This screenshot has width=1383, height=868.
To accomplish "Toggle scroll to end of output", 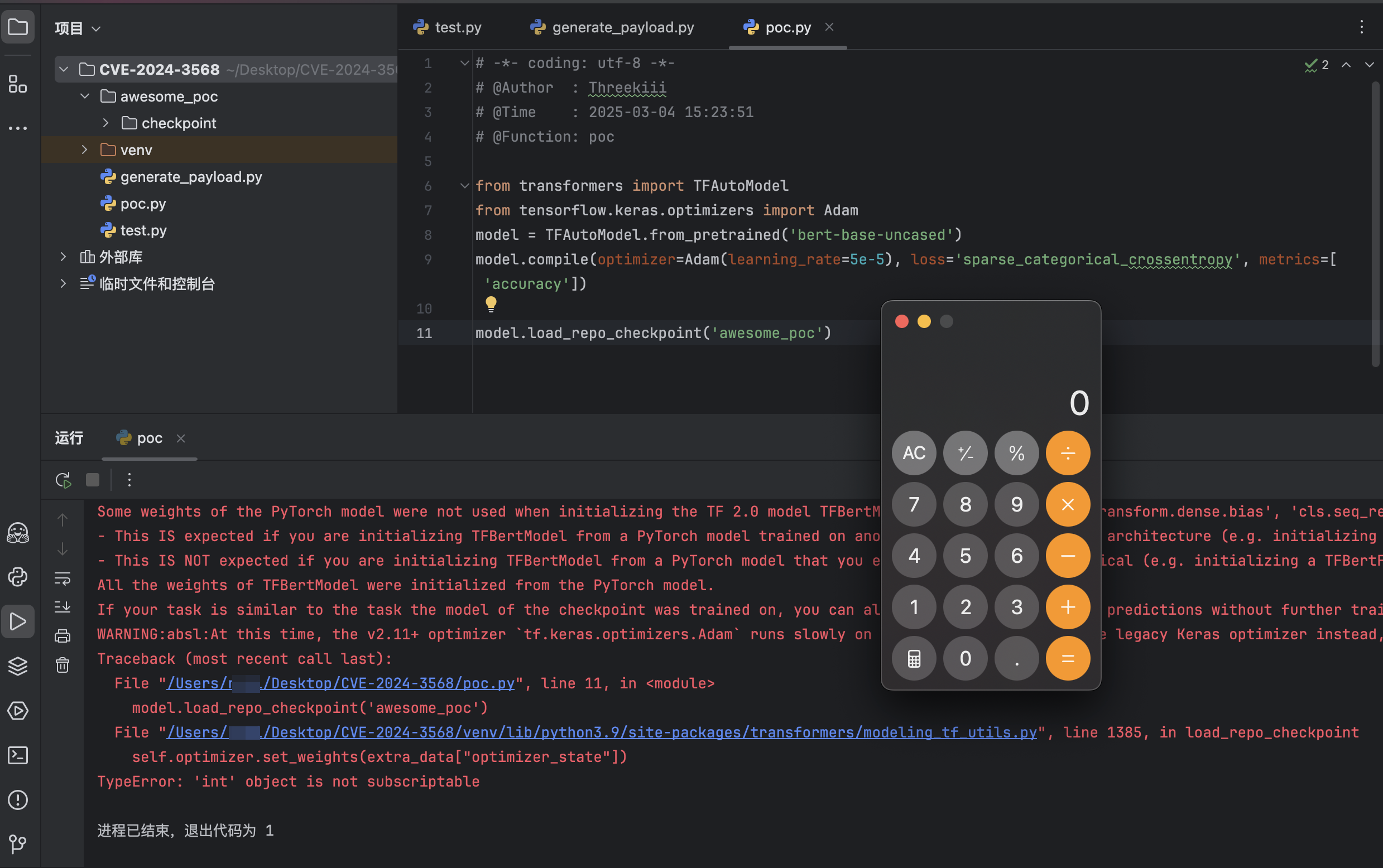I will tap(63, 607).
